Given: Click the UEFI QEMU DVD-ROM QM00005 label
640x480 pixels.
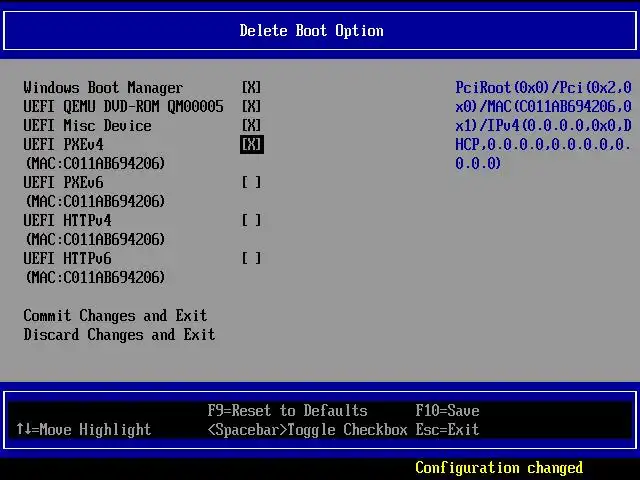Looking at the screenshot, I should click(x=123, y=107).
